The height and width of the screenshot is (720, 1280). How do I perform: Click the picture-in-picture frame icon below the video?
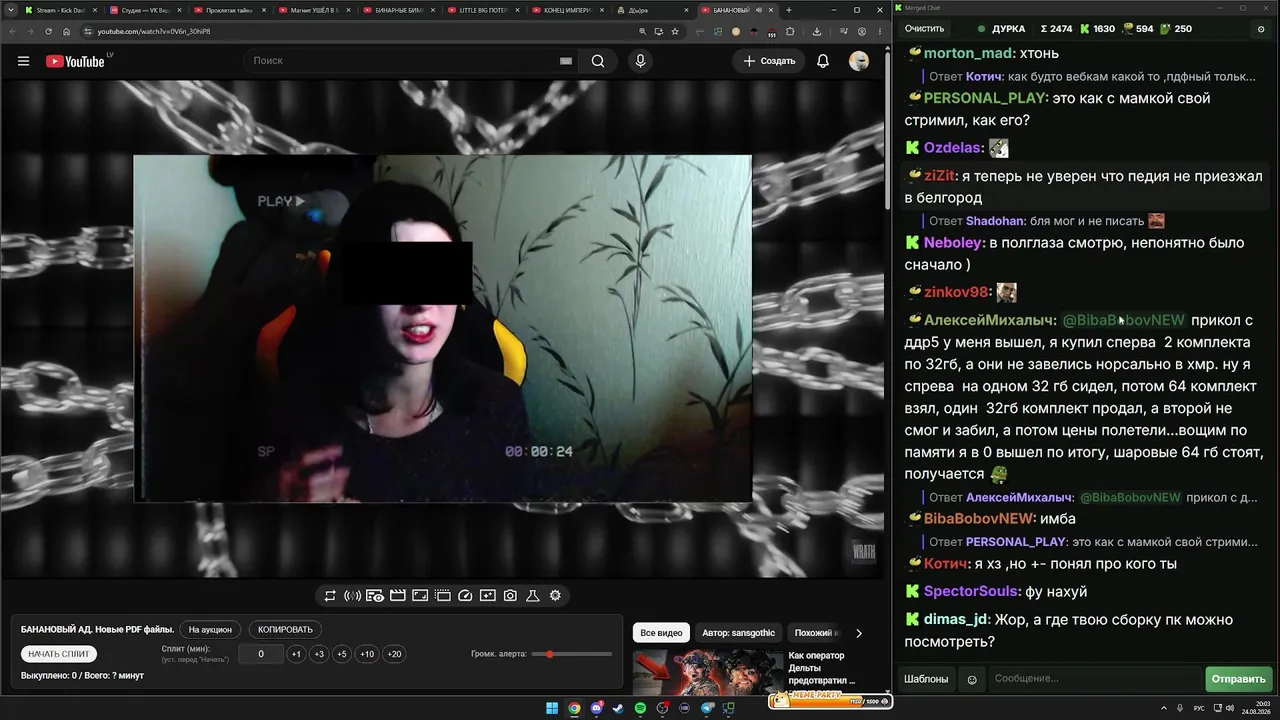point(420,596)
